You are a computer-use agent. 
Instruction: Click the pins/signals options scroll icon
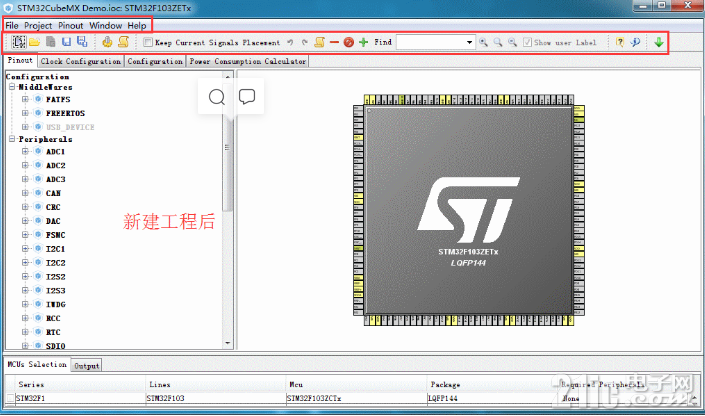point(319,42)
